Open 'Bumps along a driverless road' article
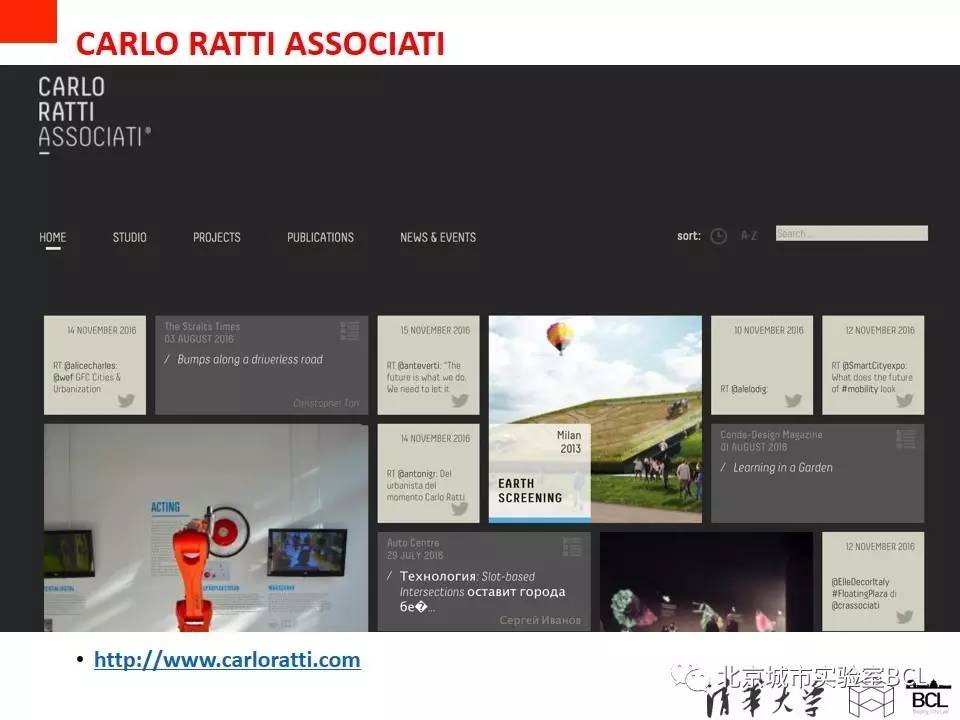Screen dimensions: 960x720 (x=250, y=359)
